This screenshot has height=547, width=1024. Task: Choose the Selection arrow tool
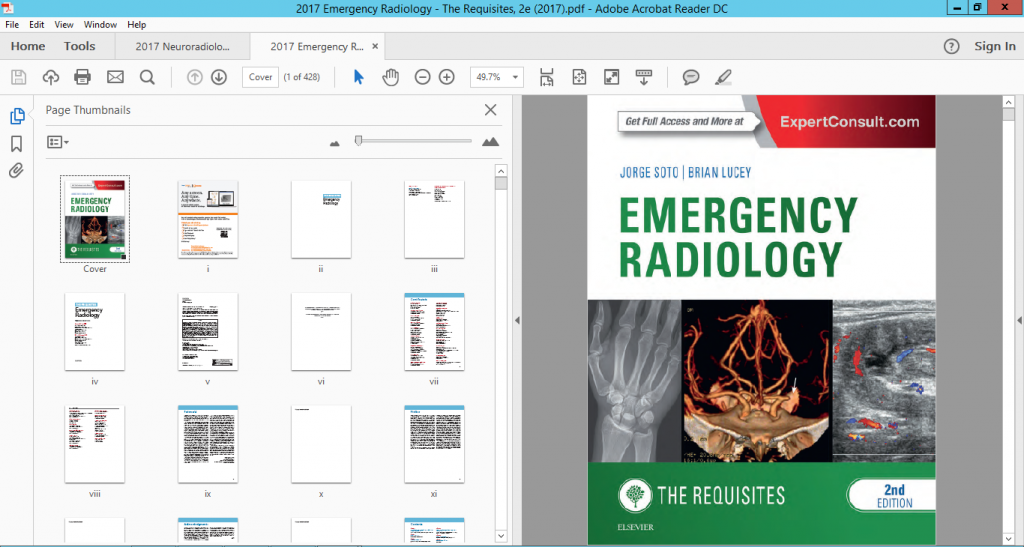click(358, 77)
